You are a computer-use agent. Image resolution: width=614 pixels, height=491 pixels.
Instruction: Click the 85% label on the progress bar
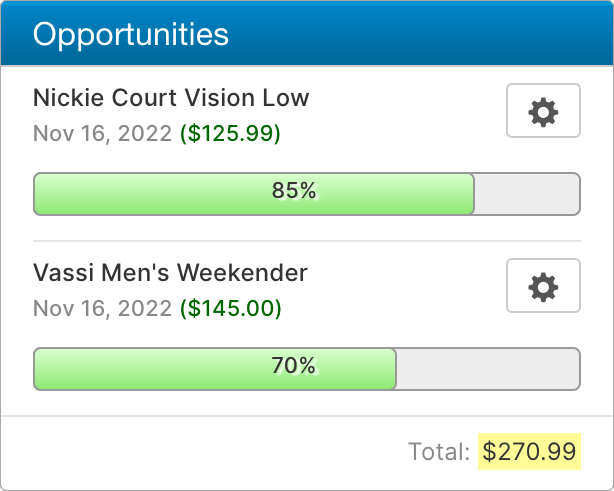click(294, 191)
